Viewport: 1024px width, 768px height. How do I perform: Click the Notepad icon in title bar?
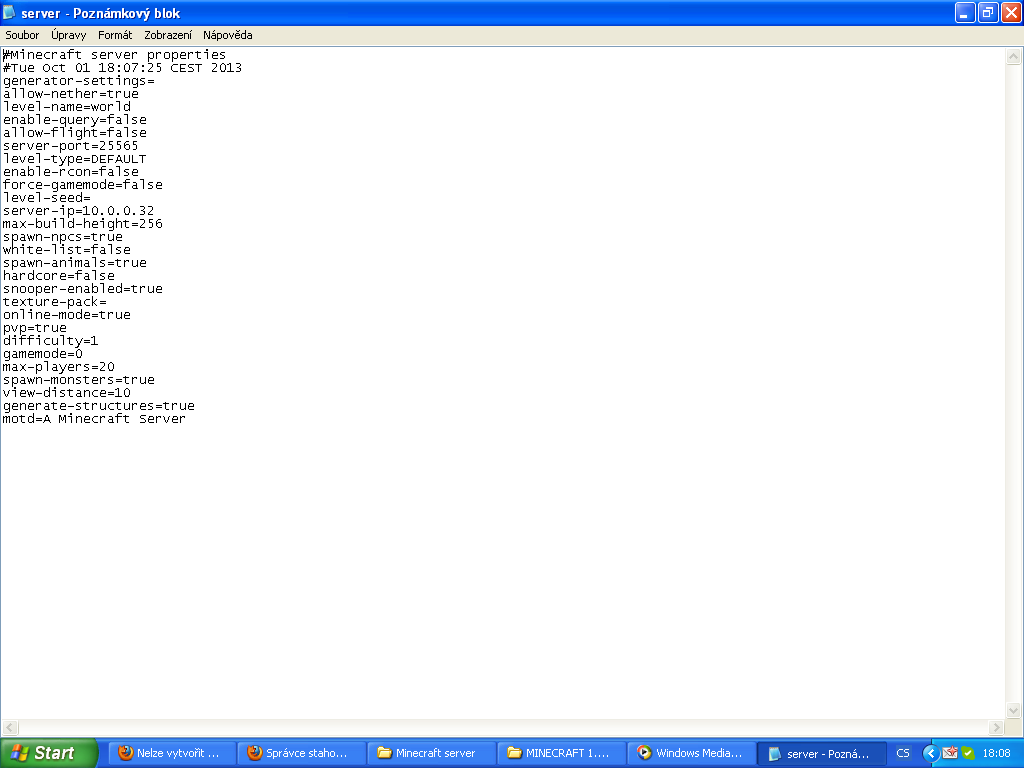(9, 12)
